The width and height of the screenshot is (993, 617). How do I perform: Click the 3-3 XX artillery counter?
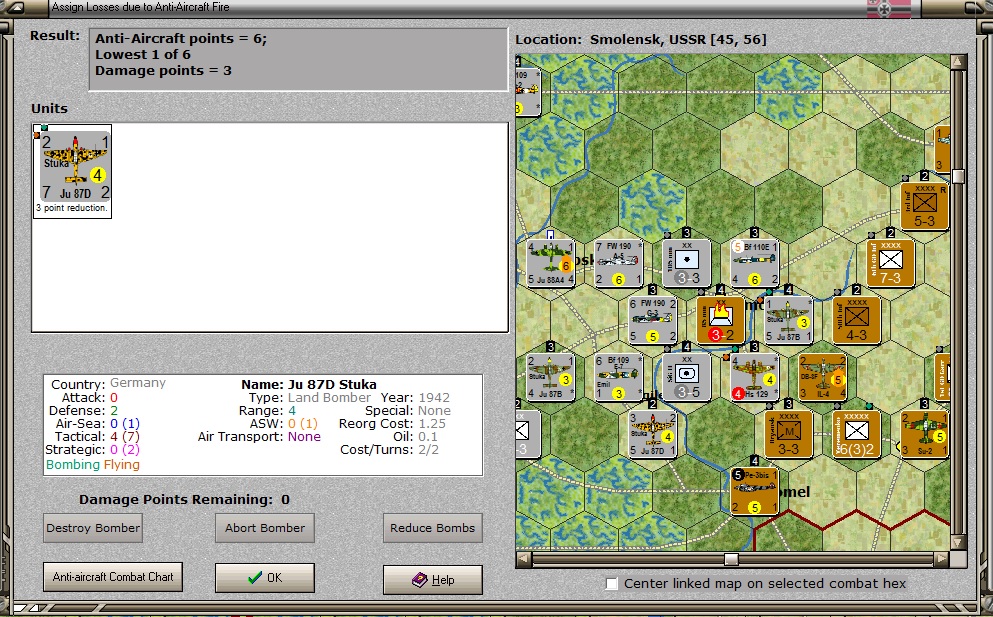pos(686,263)
